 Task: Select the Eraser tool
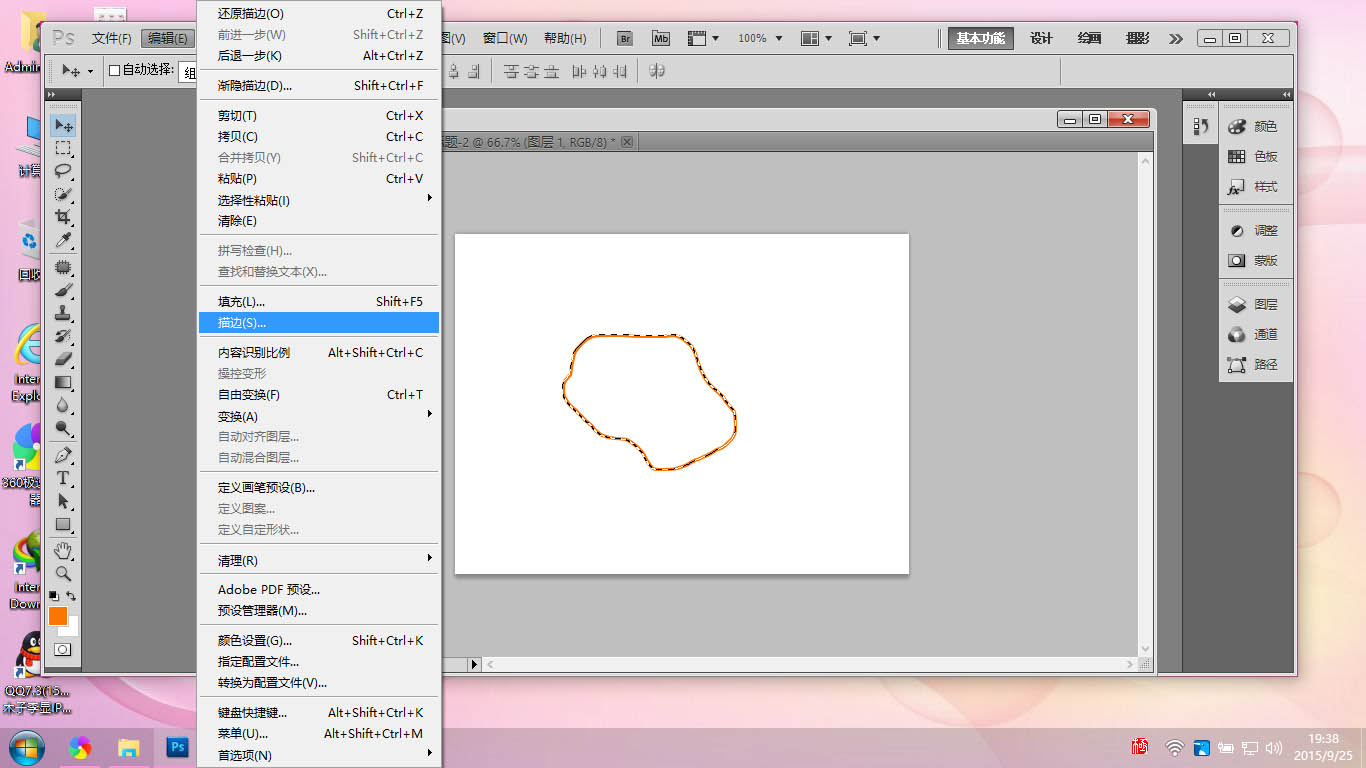[x=63, y=359]
